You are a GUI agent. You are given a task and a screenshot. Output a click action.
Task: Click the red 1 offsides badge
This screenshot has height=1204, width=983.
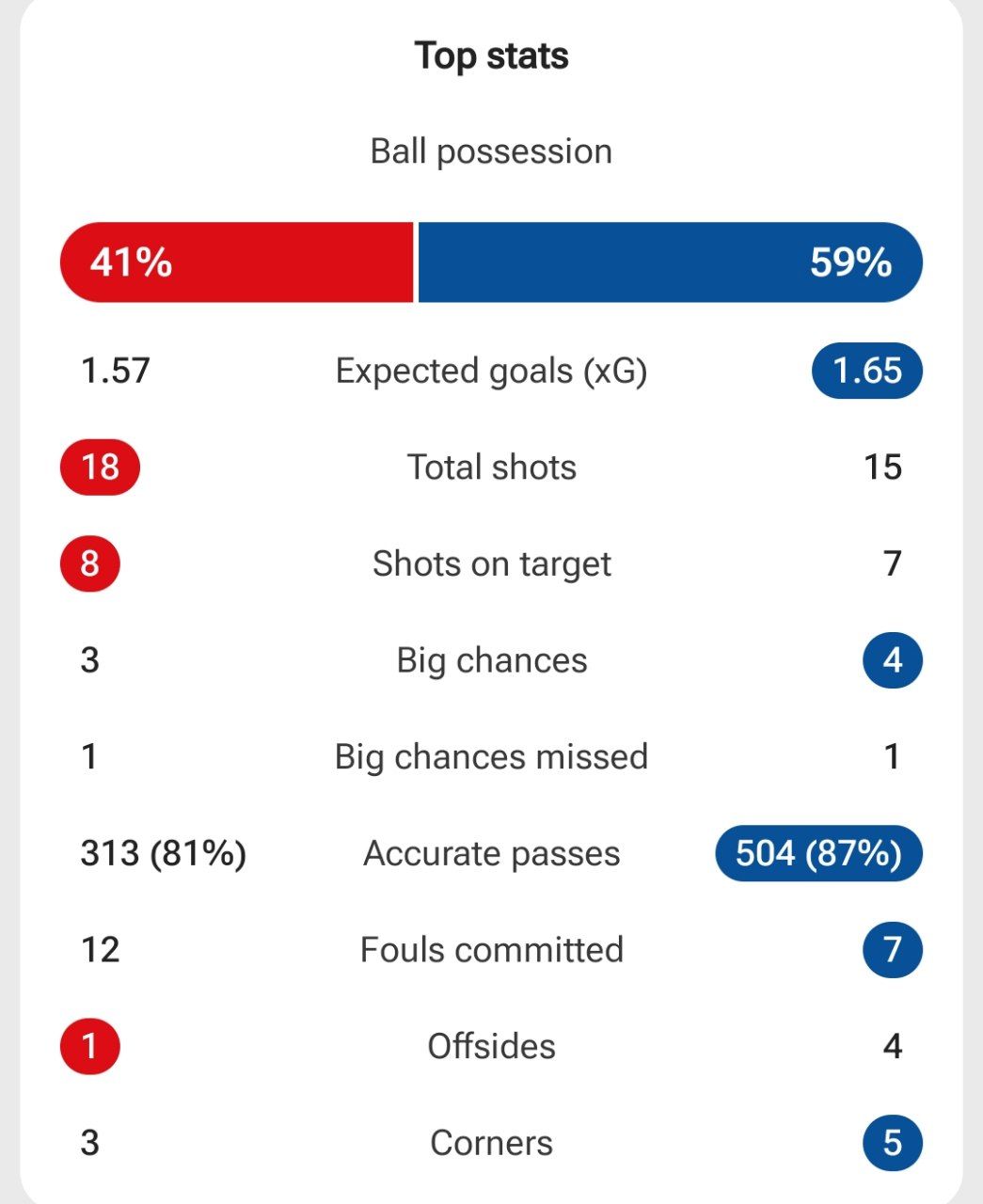90,1046
